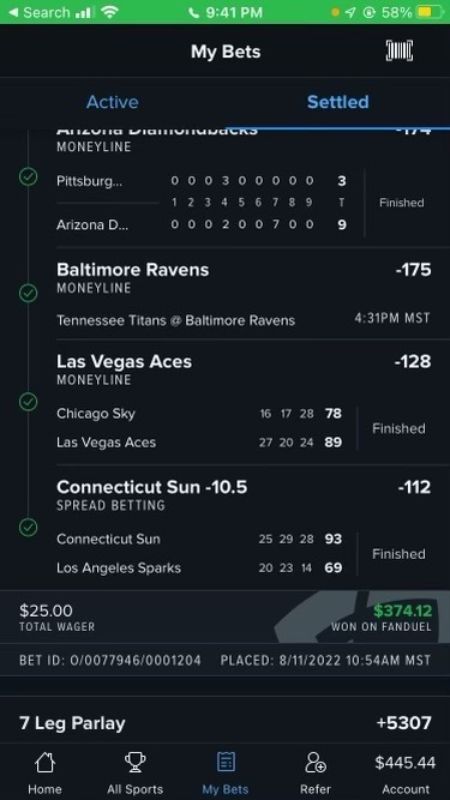Open the Home tab icon
Image resolution: width=450 pixels, height=800 pixels.
click(44, 763)
